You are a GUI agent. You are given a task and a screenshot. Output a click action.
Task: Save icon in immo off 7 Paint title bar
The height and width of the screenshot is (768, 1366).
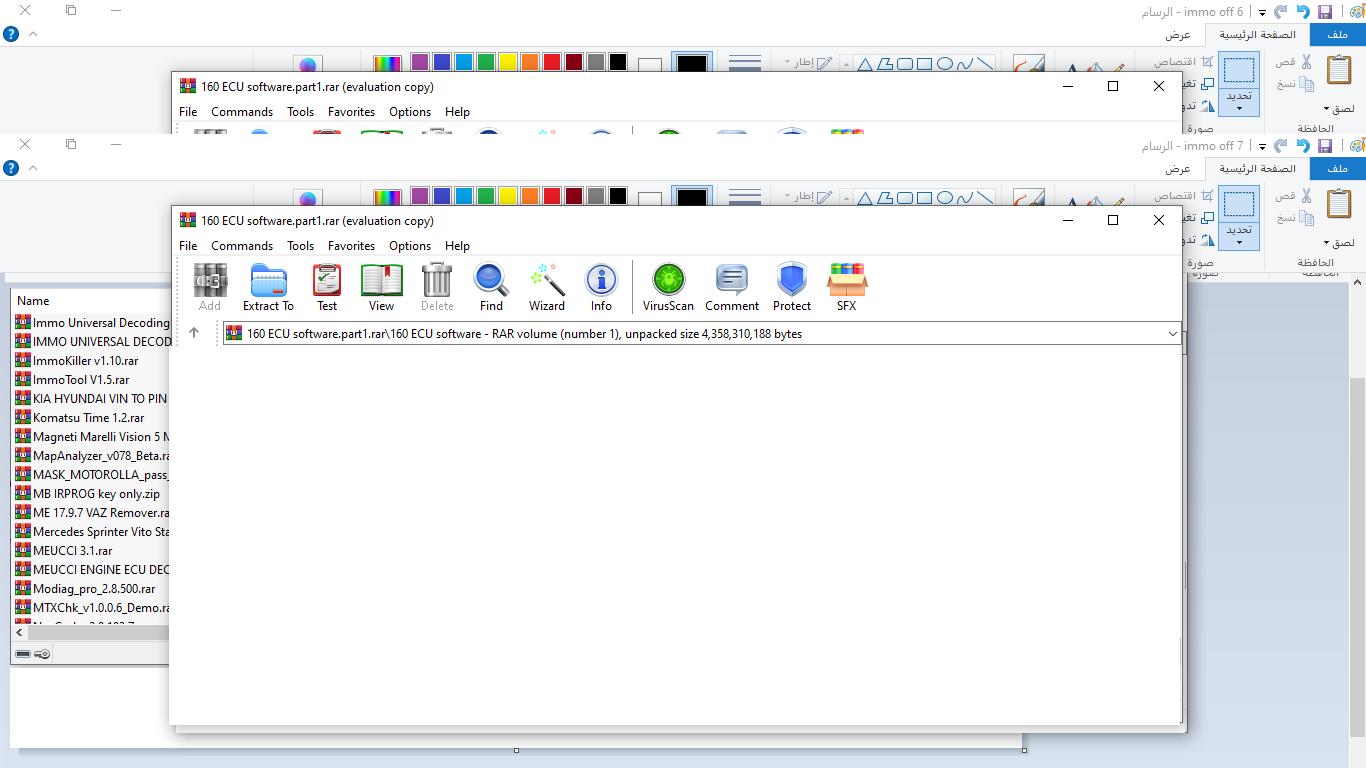click(x=1324, y=146)
